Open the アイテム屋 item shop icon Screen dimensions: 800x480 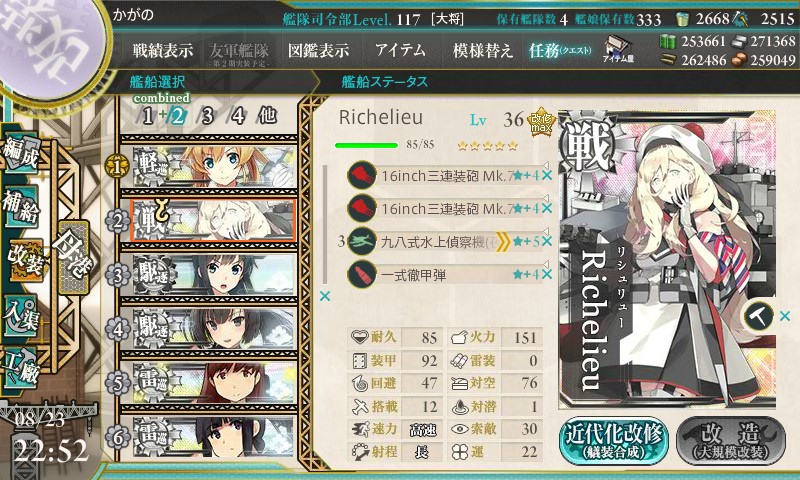[618, 50]
